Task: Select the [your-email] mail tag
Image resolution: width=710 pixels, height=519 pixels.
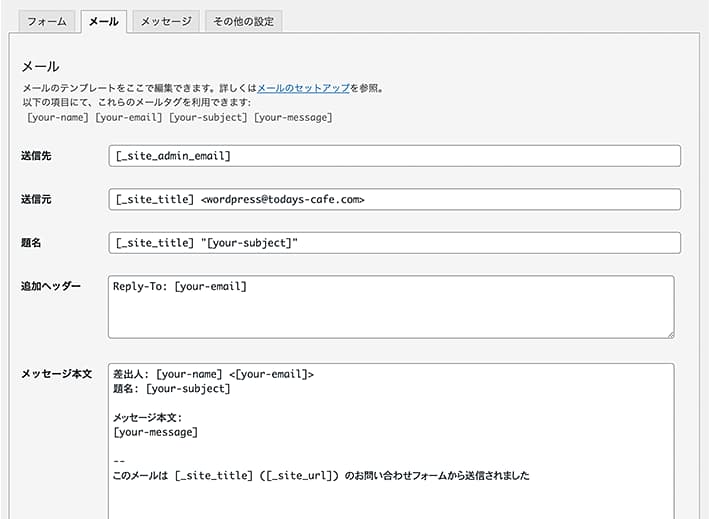Action: (129, 117)
